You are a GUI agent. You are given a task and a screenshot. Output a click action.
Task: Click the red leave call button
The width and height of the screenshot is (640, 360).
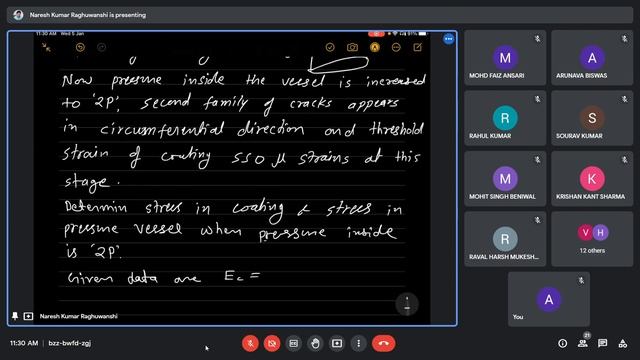pos(383,343)
